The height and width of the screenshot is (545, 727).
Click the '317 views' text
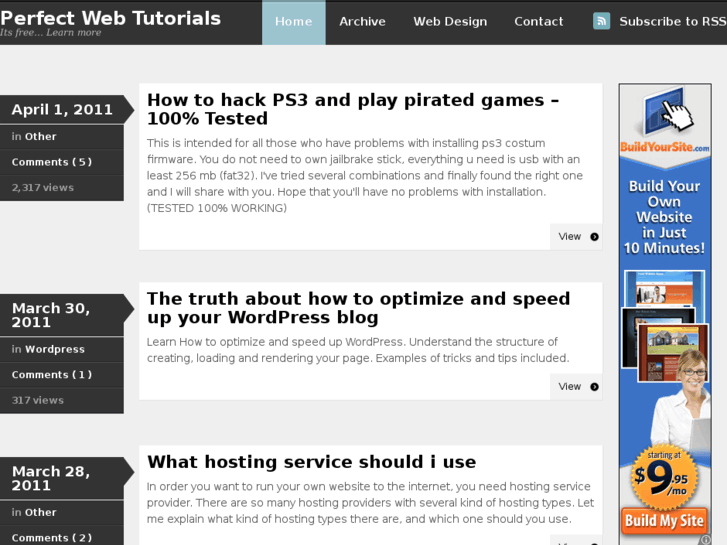38,400
